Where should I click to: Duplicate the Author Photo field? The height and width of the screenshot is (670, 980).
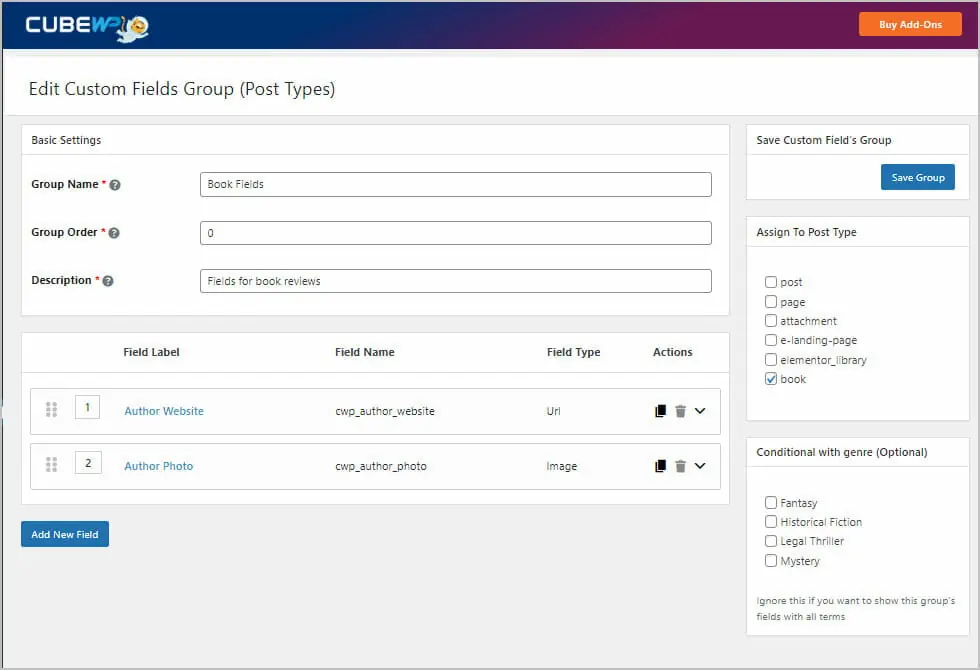pyautogui.click(x=659, y=465)
